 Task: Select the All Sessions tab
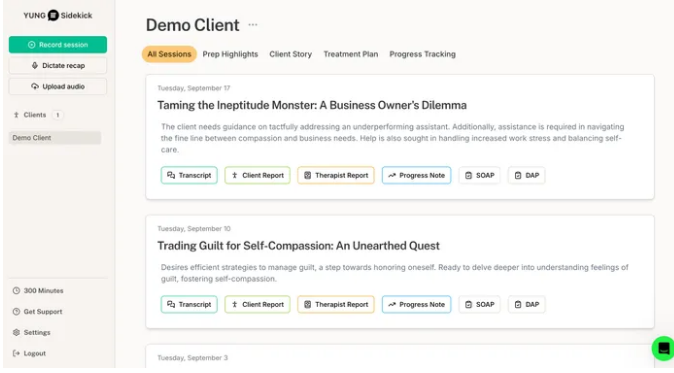(x=169, y=54)
